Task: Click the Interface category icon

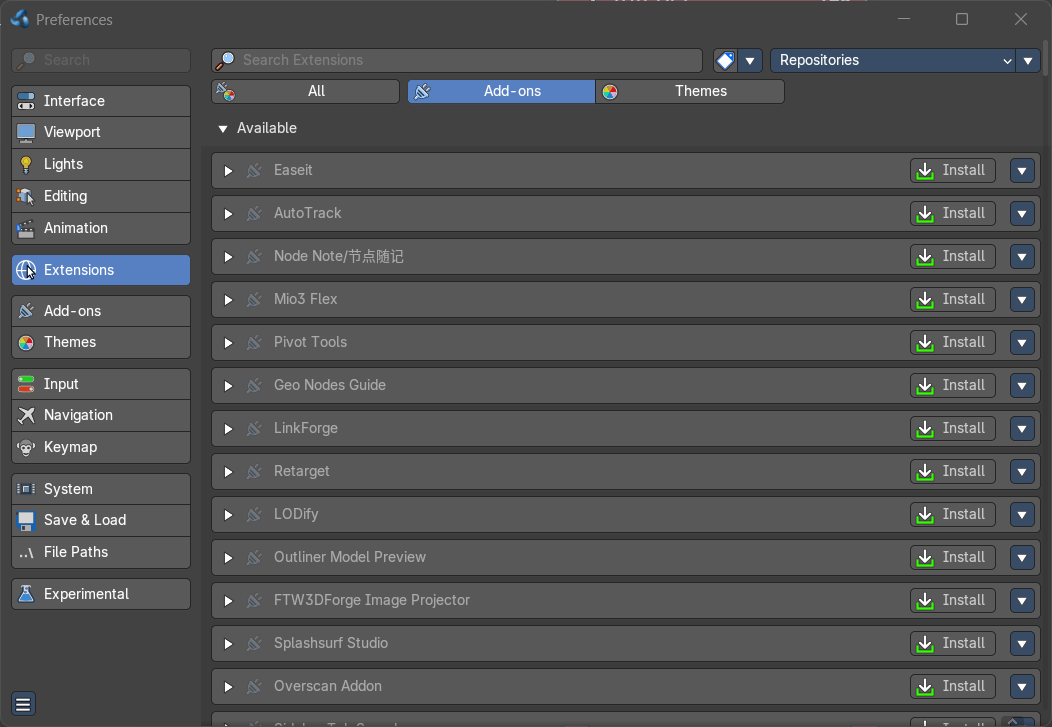Action: [26, 101]
